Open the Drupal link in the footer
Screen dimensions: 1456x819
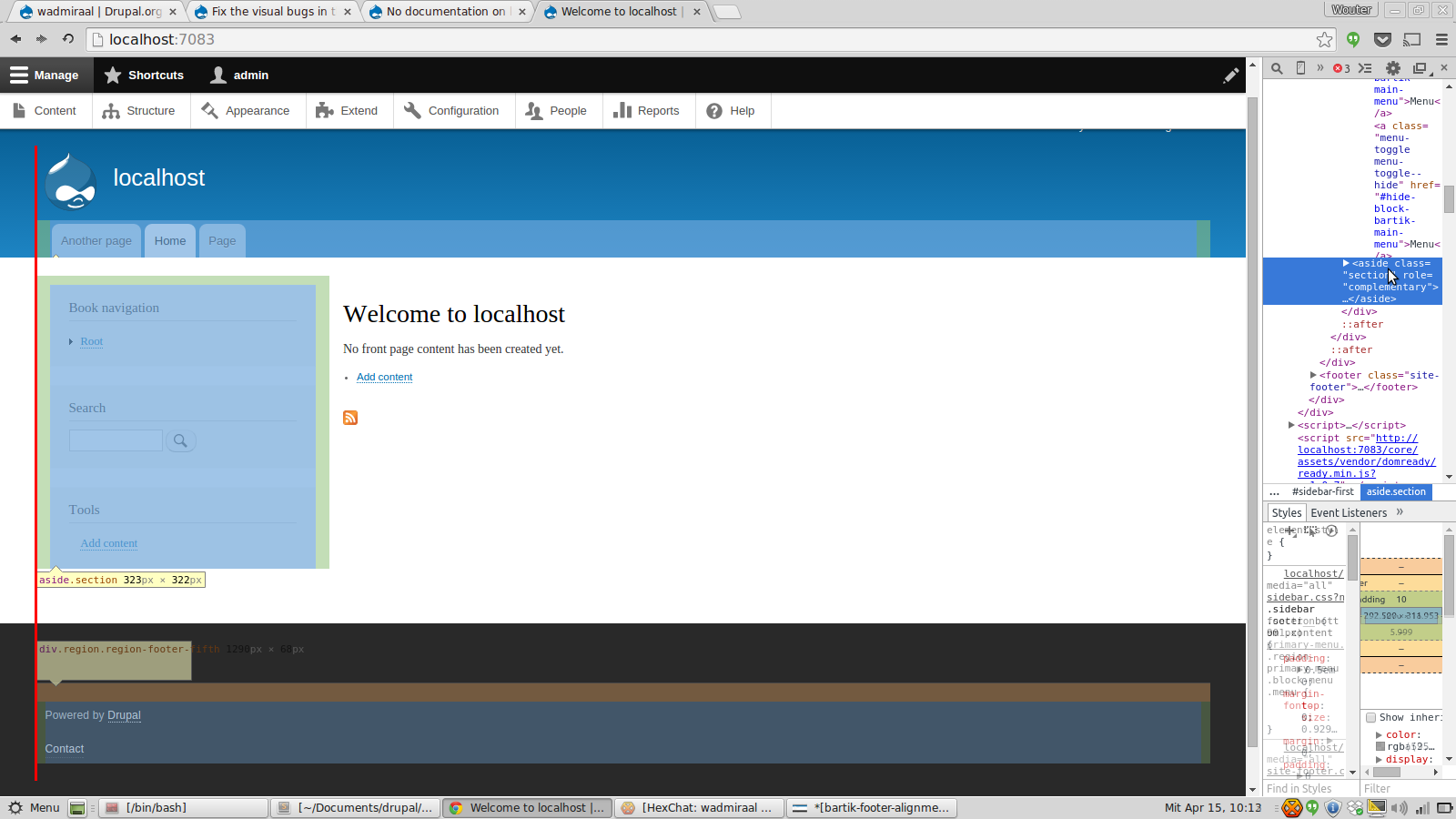(x=124, y=715)
